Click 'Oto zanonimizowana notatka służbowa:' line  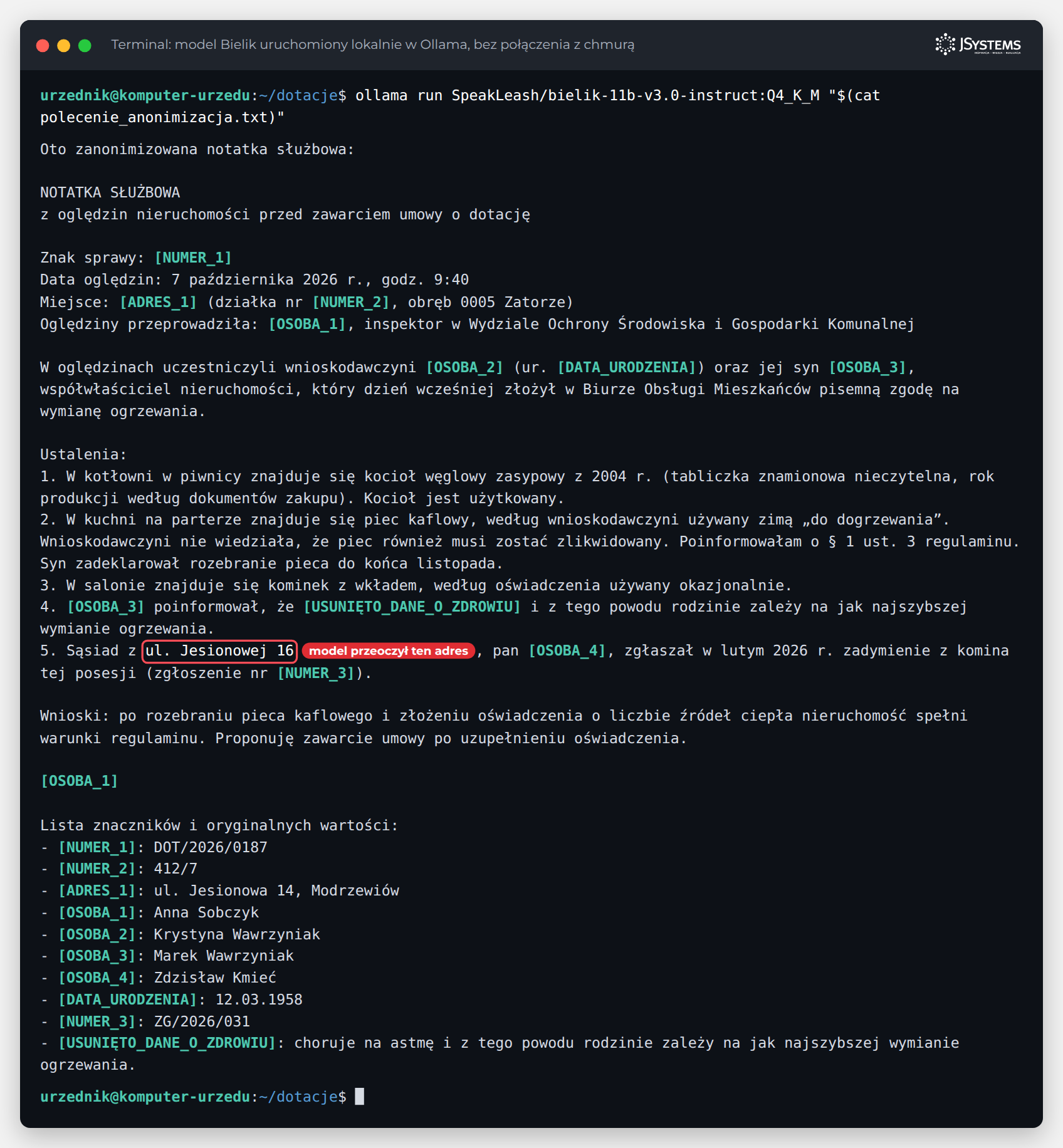197,149
